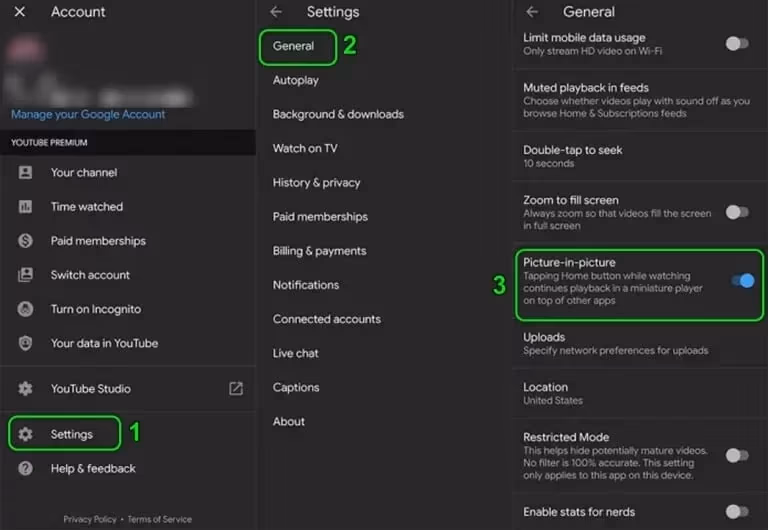Viewport: 768px width, 530px height.
Task: Enable the Restricted Mode switch
Action: click(x=736, y=455)
